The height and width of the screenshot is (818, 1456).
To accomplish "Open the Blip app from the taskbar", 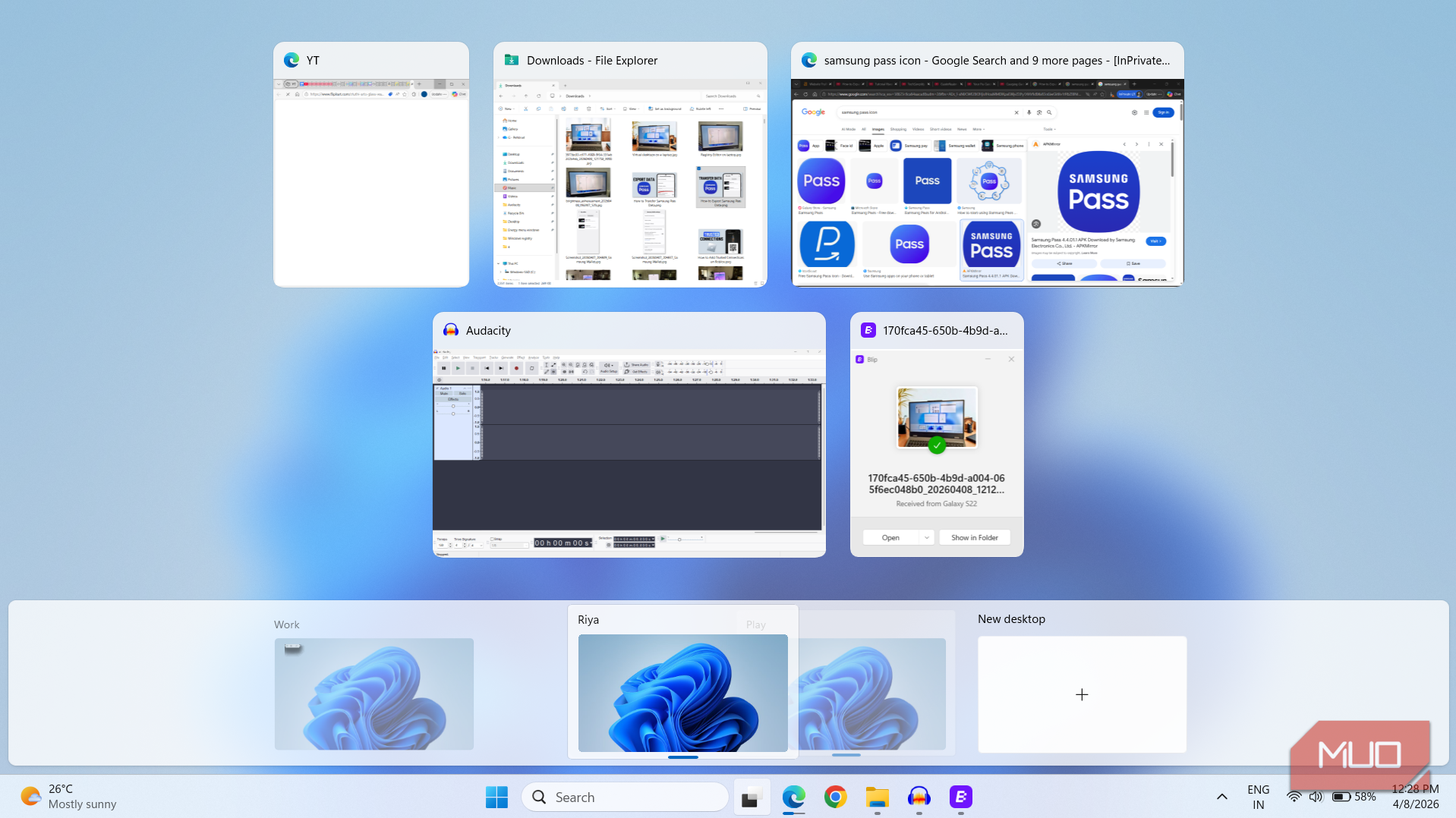I will point(960,797).
